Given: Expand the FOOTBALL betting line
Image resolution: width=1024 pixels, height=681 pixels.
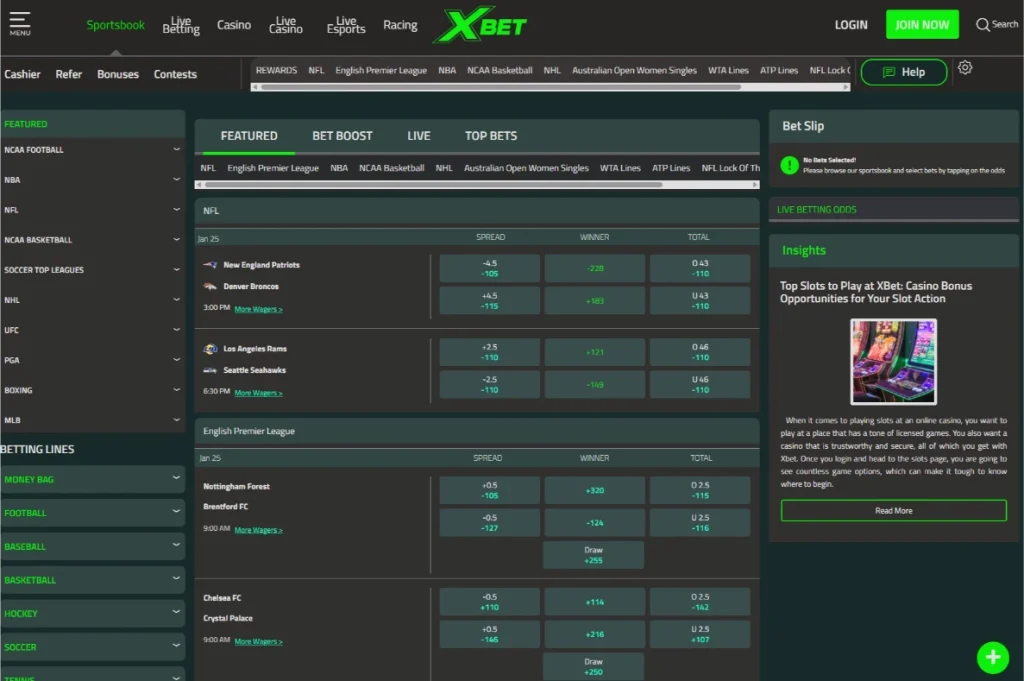Looking at the screenshot, I should (93, 513).
